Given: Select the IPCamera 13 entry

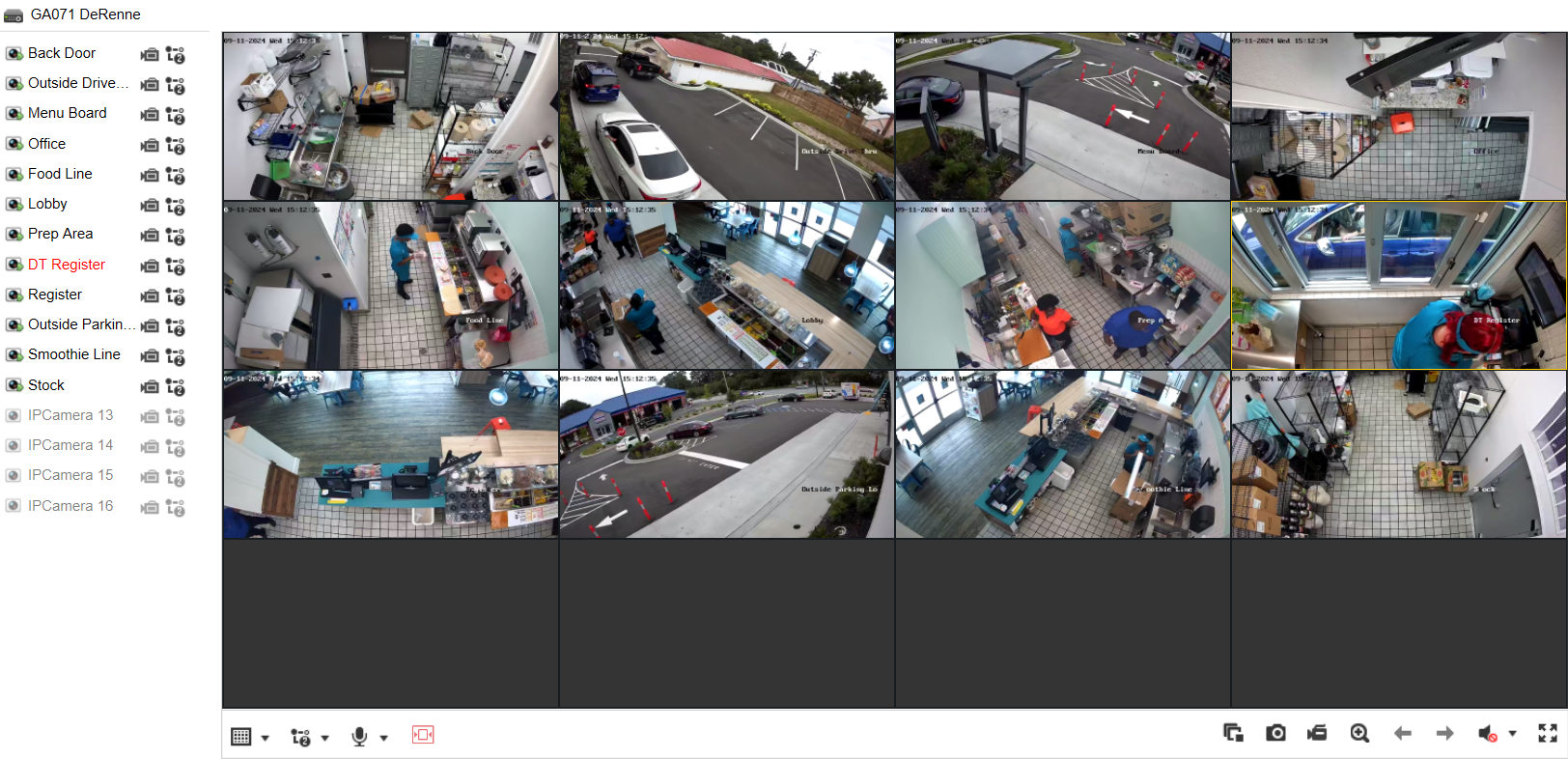Looking at the screenshot, I should coord(70,415).
